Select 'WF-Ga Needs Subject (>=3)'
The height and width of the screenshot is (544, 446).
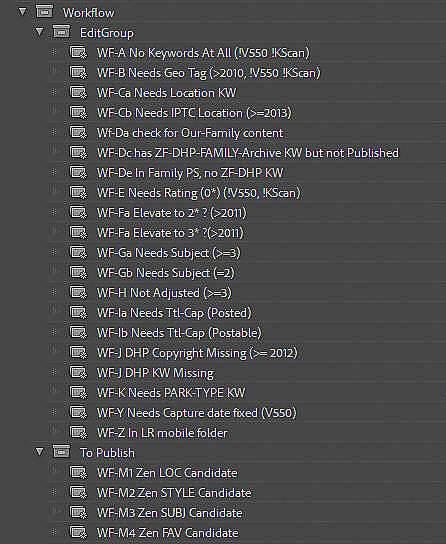click(169, 253)
